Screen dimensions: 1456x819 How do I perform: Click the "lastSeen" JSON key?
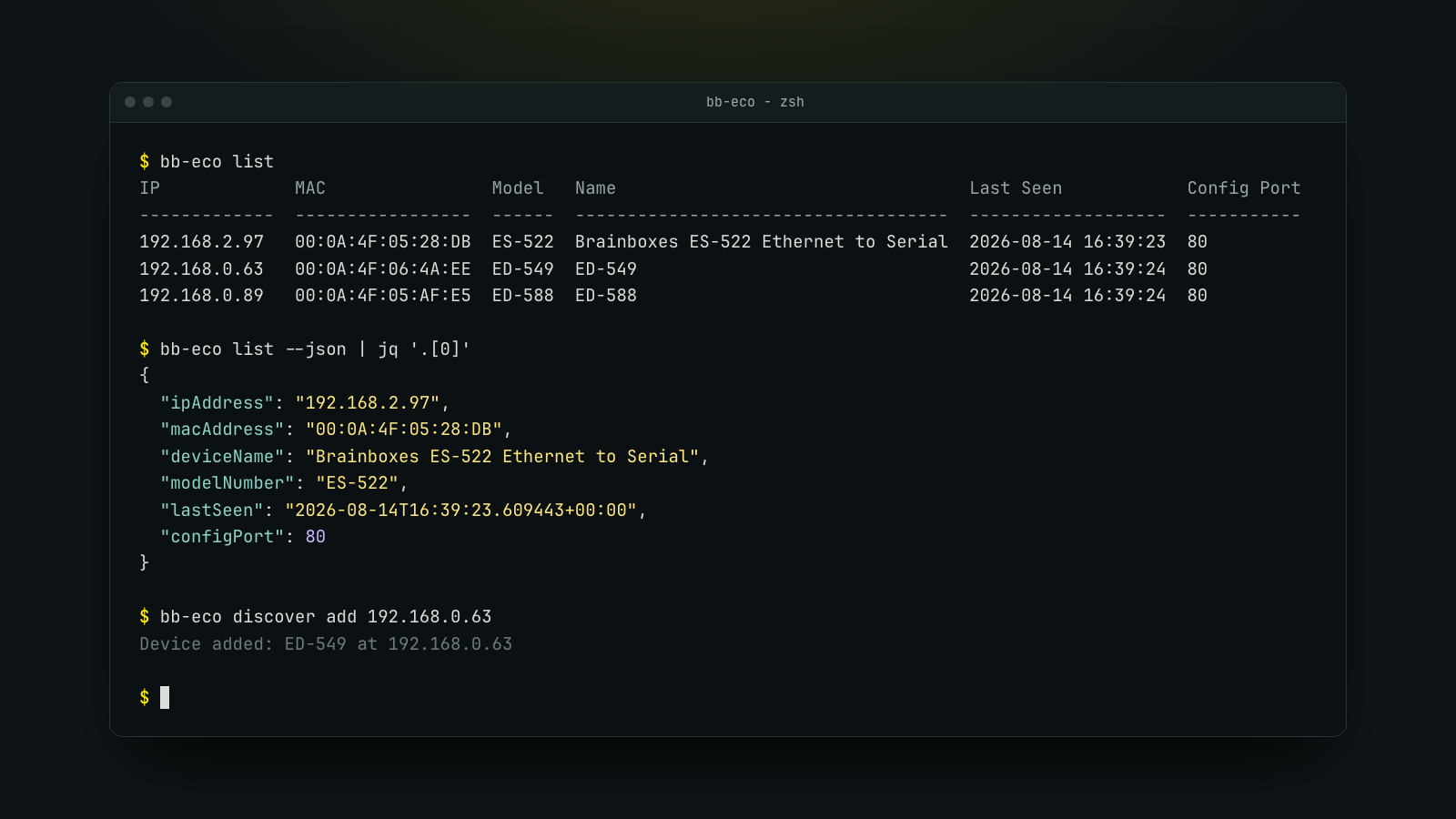coord(212,511)
